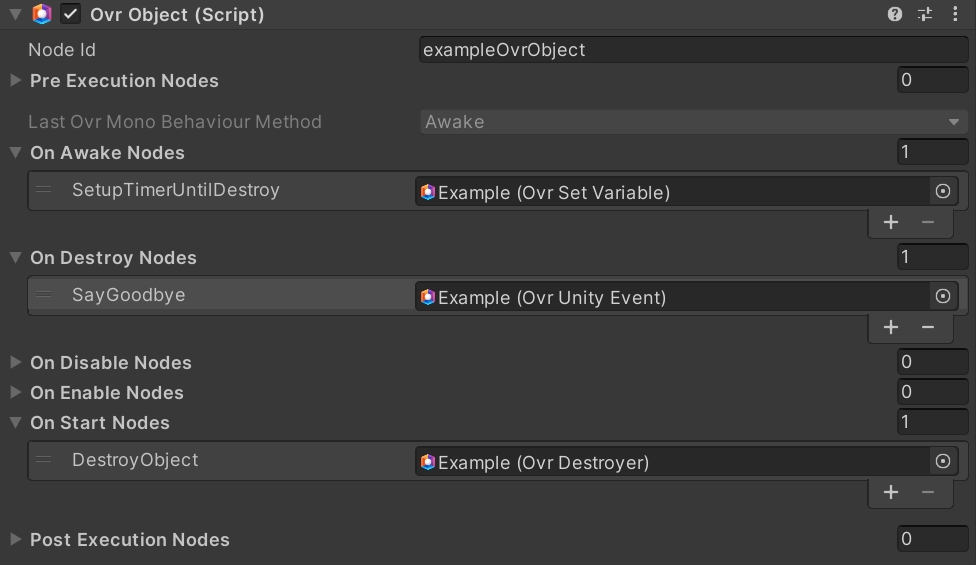Screen dimensions: 976x565
Task: Disable the Ovr Object script checkbox
Action: point(70,14)
